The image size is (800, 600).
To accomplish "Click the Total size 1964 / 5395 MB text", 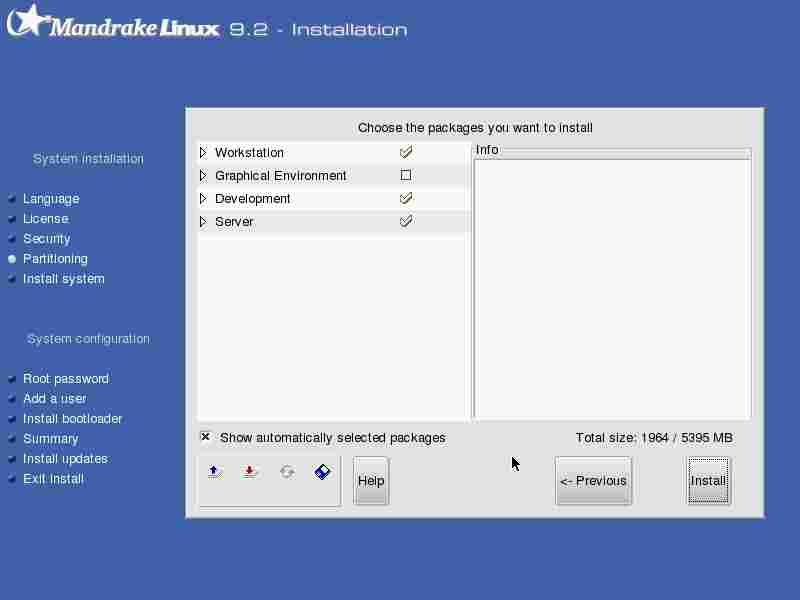I will pos(654,438).
